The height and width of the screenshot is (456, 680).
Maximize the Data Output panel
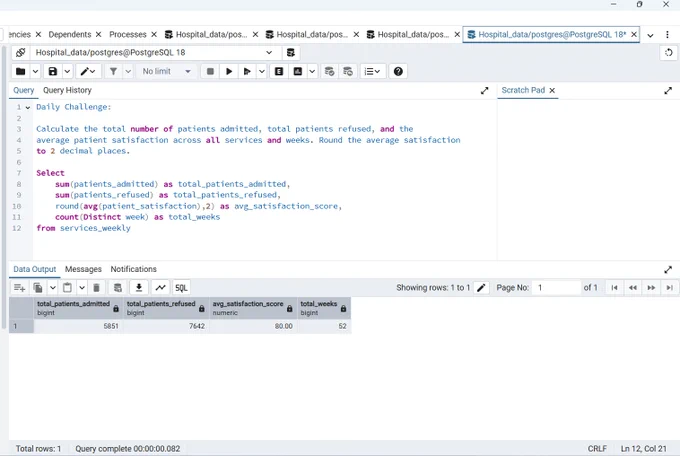(668, 270)
